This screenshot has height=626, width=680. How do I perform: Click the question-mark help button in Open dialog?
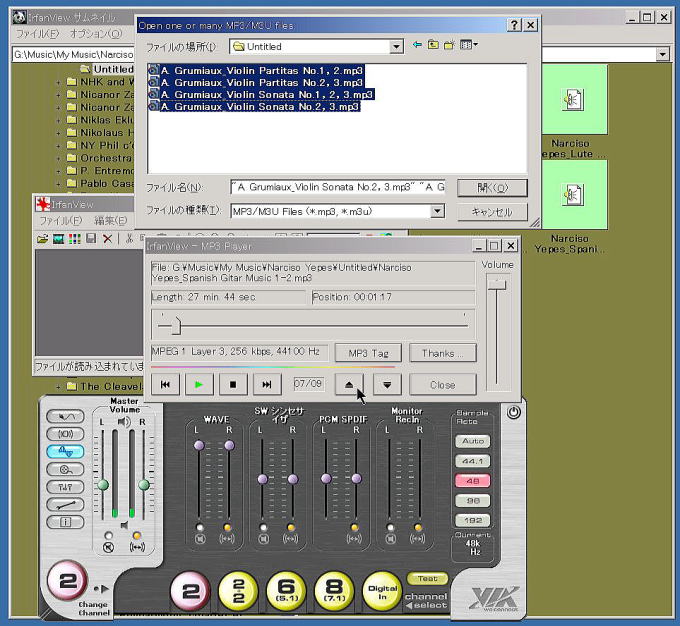pos(514,25)
